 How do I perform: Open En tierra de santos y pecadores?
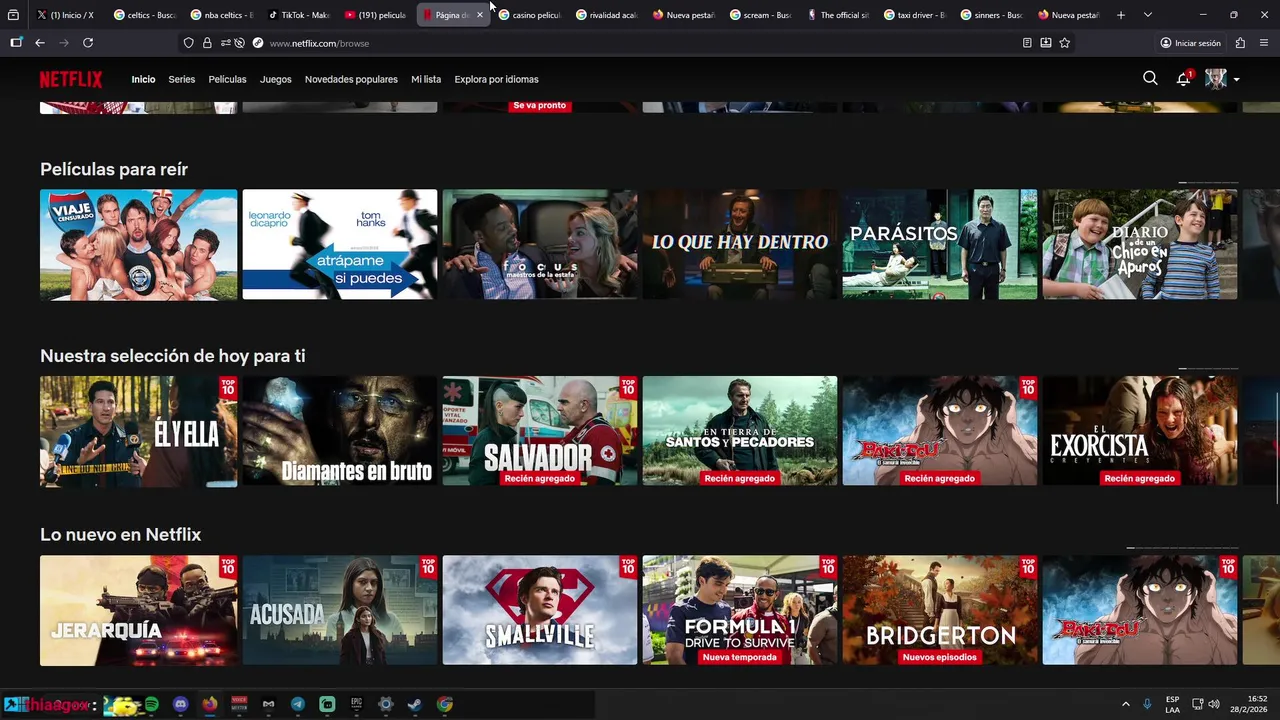tap(740, 431)
